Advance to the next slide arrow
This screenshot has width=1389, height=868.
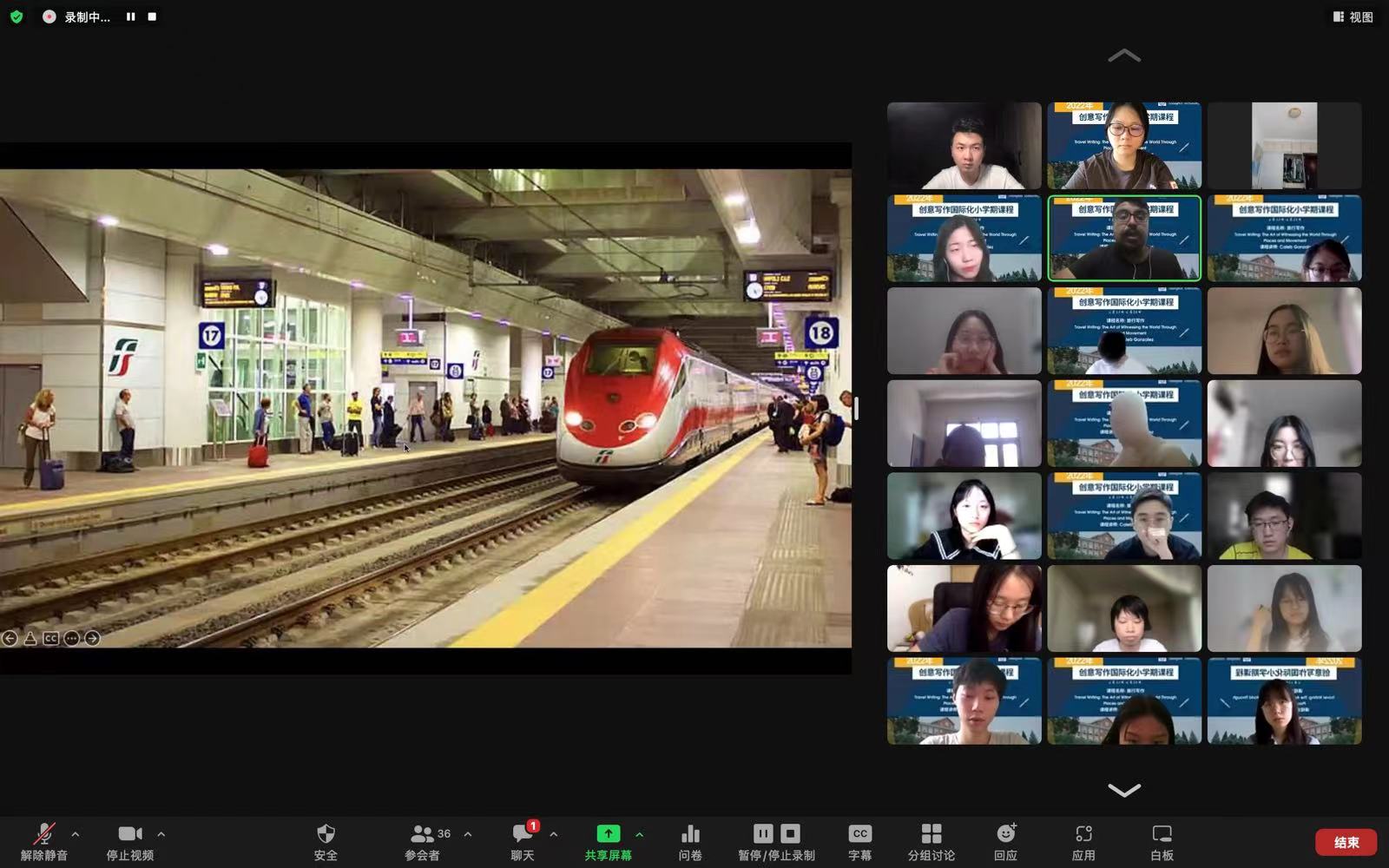coord(92,638)
